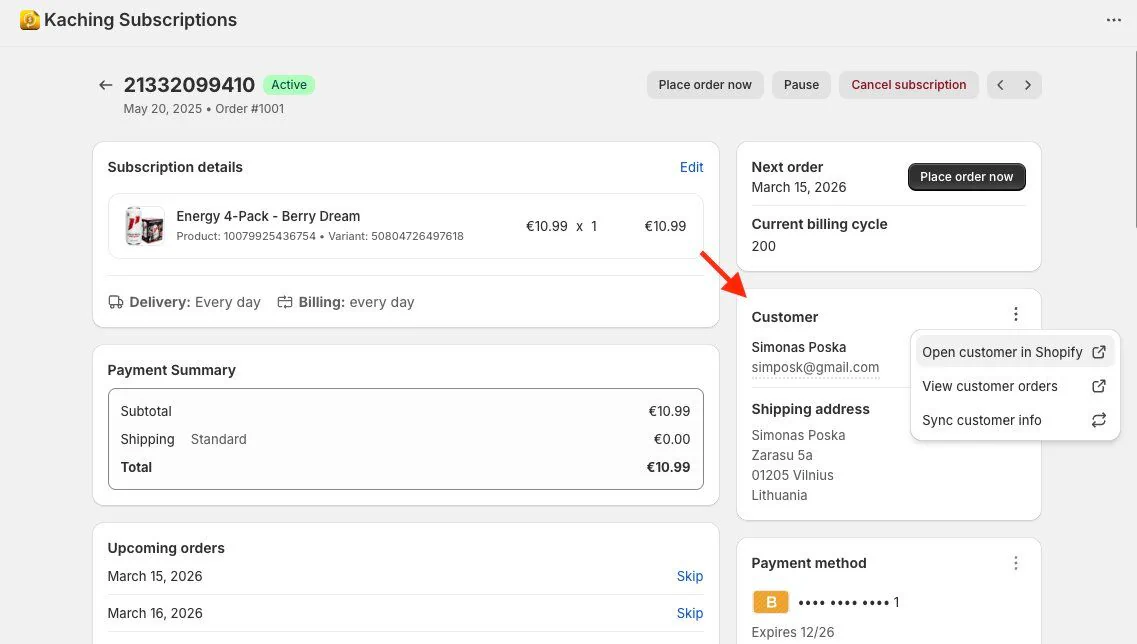The width and height of the screenshot is (1137, 644).
Task: Click the dark Place order now button under Next order
Action: coord(967,177)
